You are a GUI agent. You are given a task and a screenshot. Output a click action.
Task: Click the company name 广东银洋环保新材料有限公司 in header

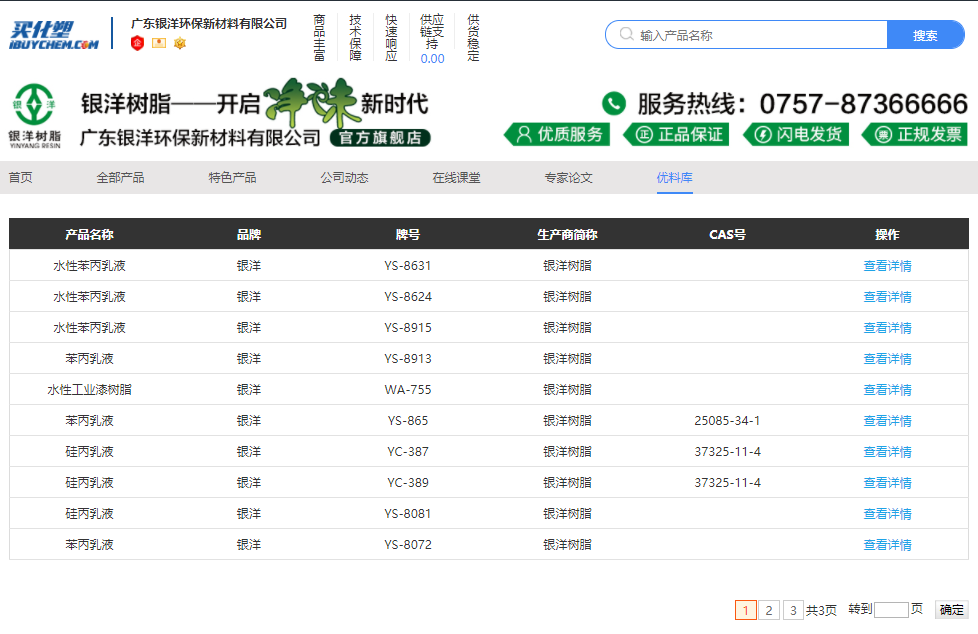(209, 24)
